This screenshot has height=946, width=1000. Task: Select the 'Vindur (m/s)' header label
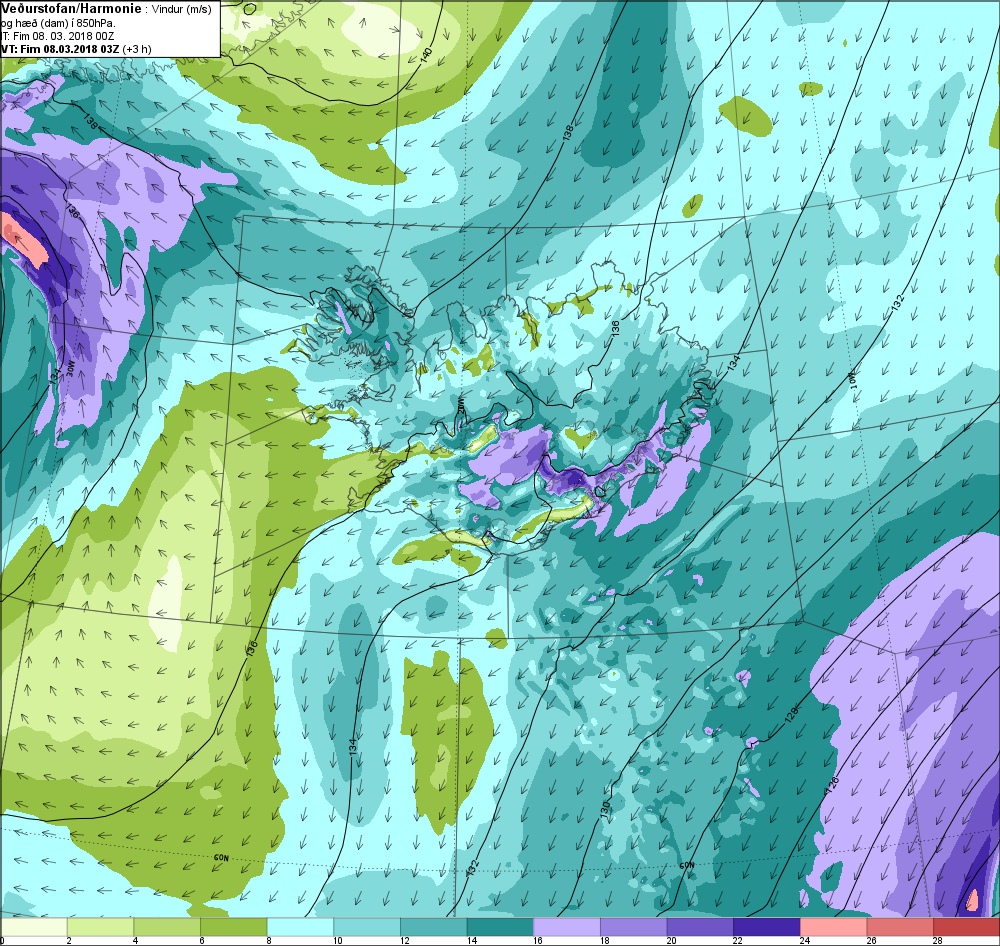click(x=182, y=10)
